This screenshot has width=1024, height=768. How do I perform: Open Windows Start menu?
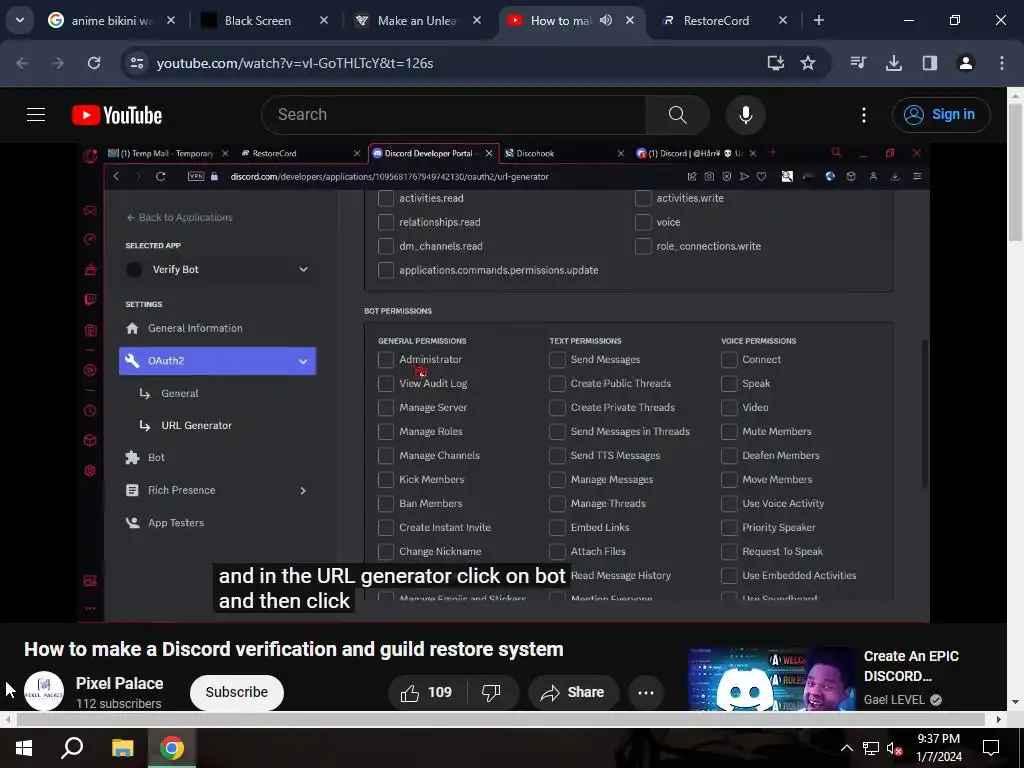tap(24, 748)
